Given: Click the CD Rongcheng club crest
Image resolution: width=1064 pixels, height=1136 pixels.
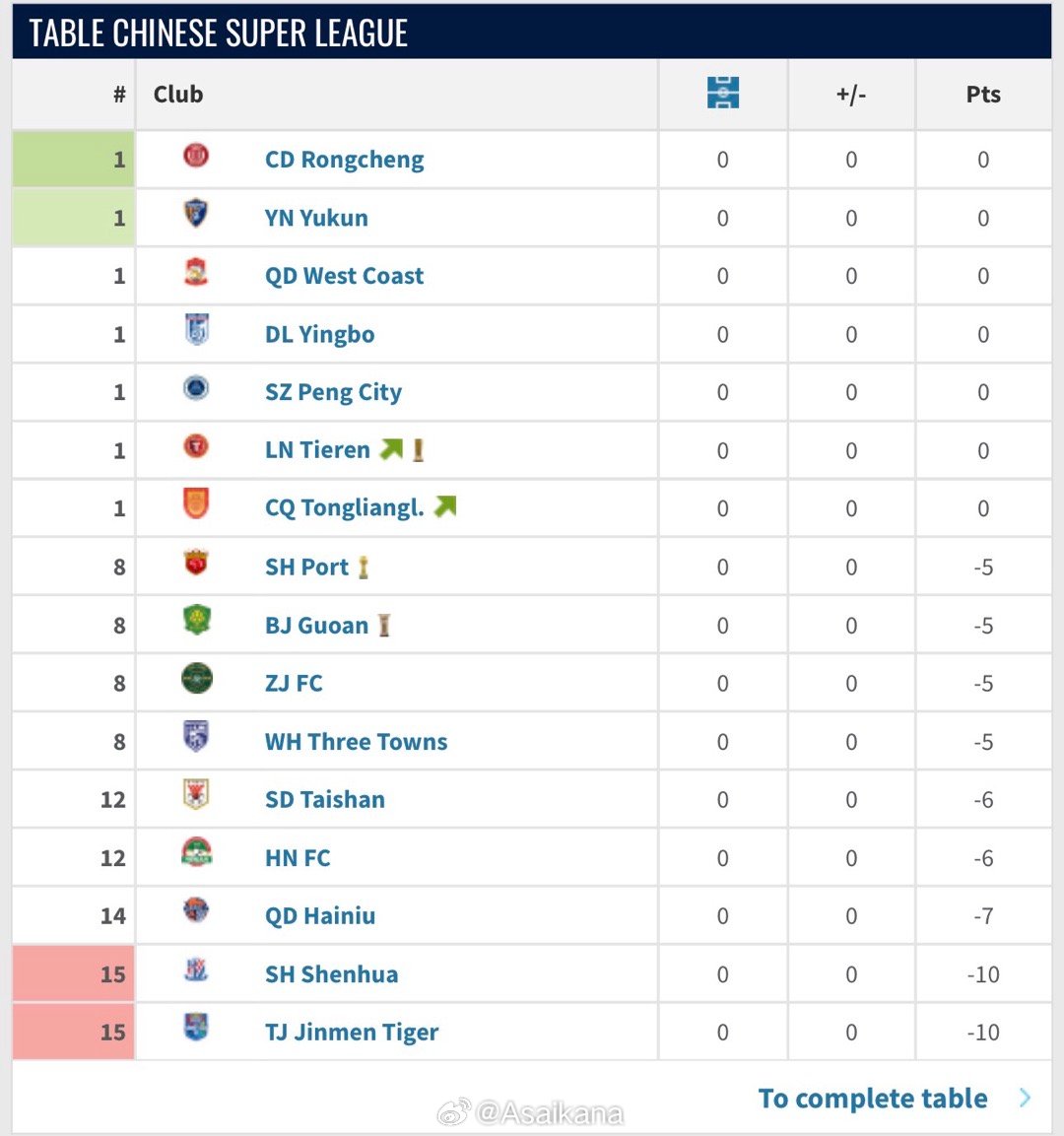Looking at the screenshot, I should point(196,155).
